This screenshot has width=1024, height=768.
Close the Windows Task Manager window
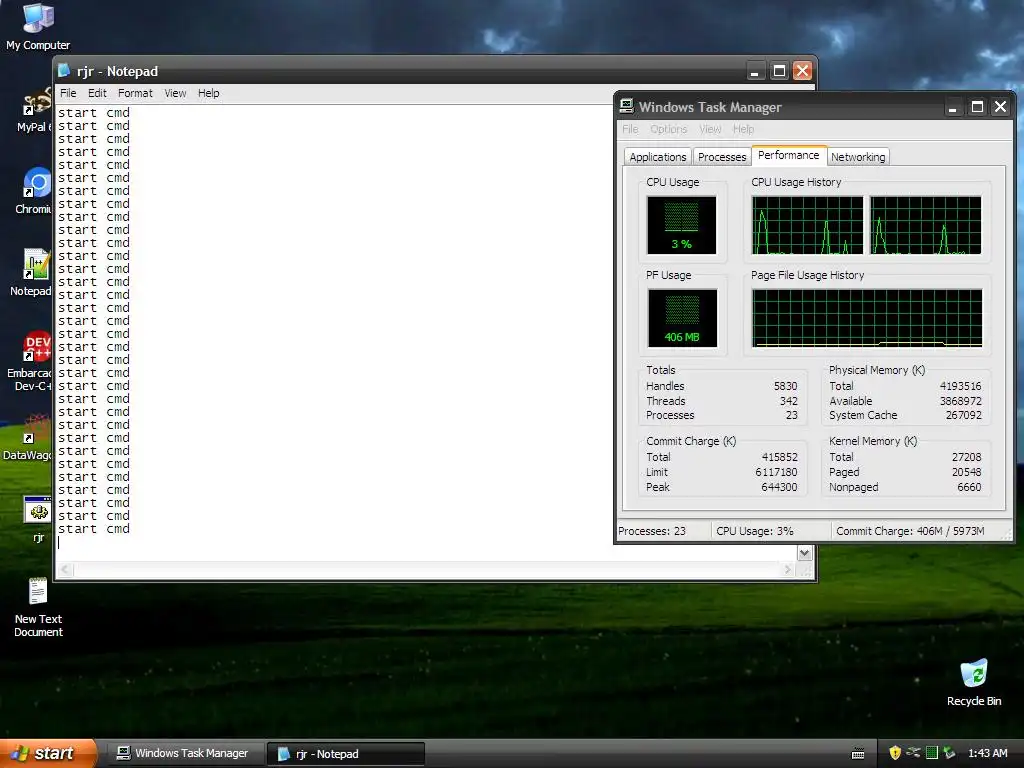[1000, 106]
